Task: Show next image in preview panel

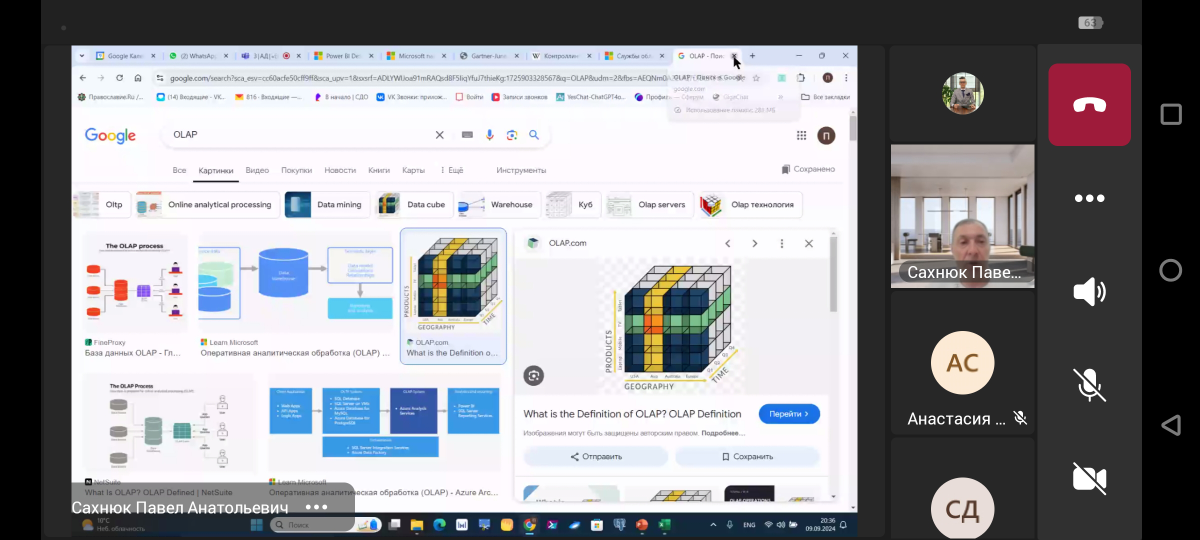Action: pos(755,243)
